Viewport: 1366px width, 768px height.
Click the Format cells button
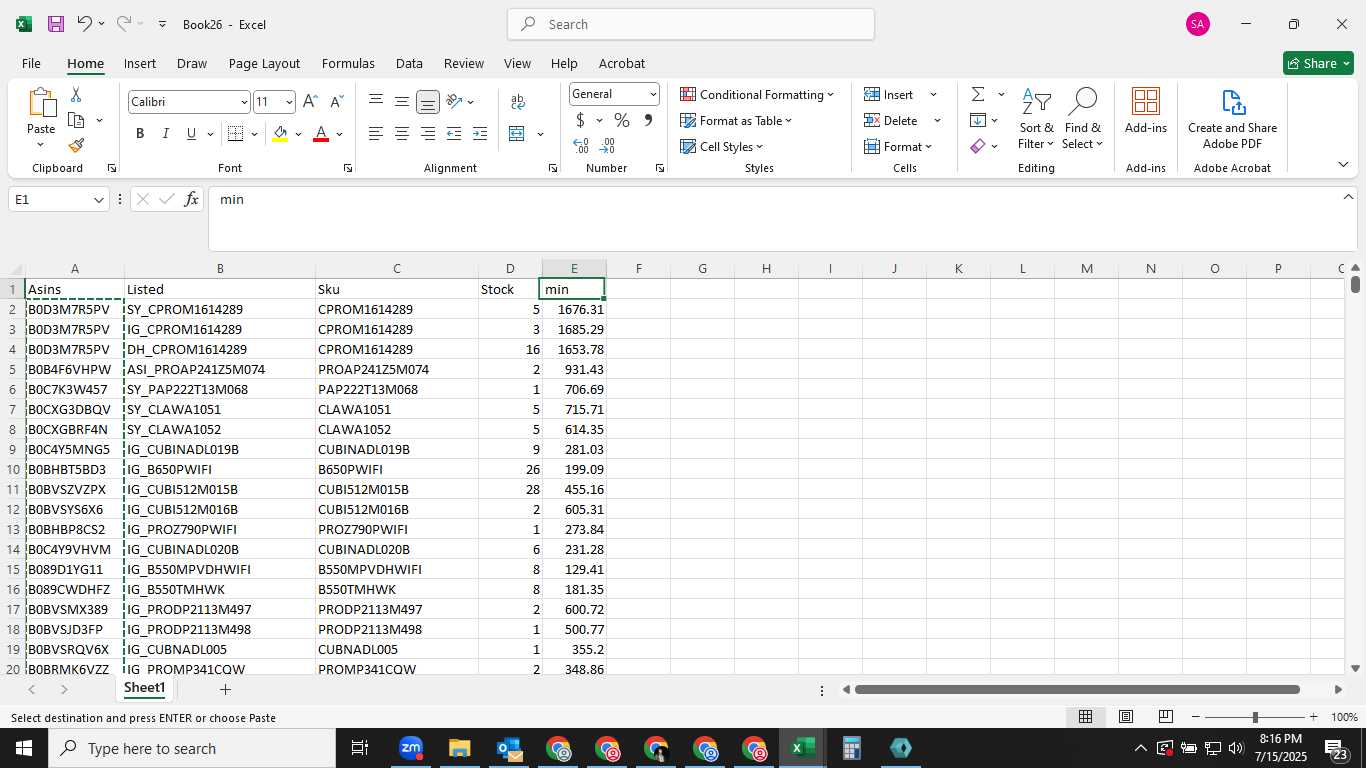point(898,147)
